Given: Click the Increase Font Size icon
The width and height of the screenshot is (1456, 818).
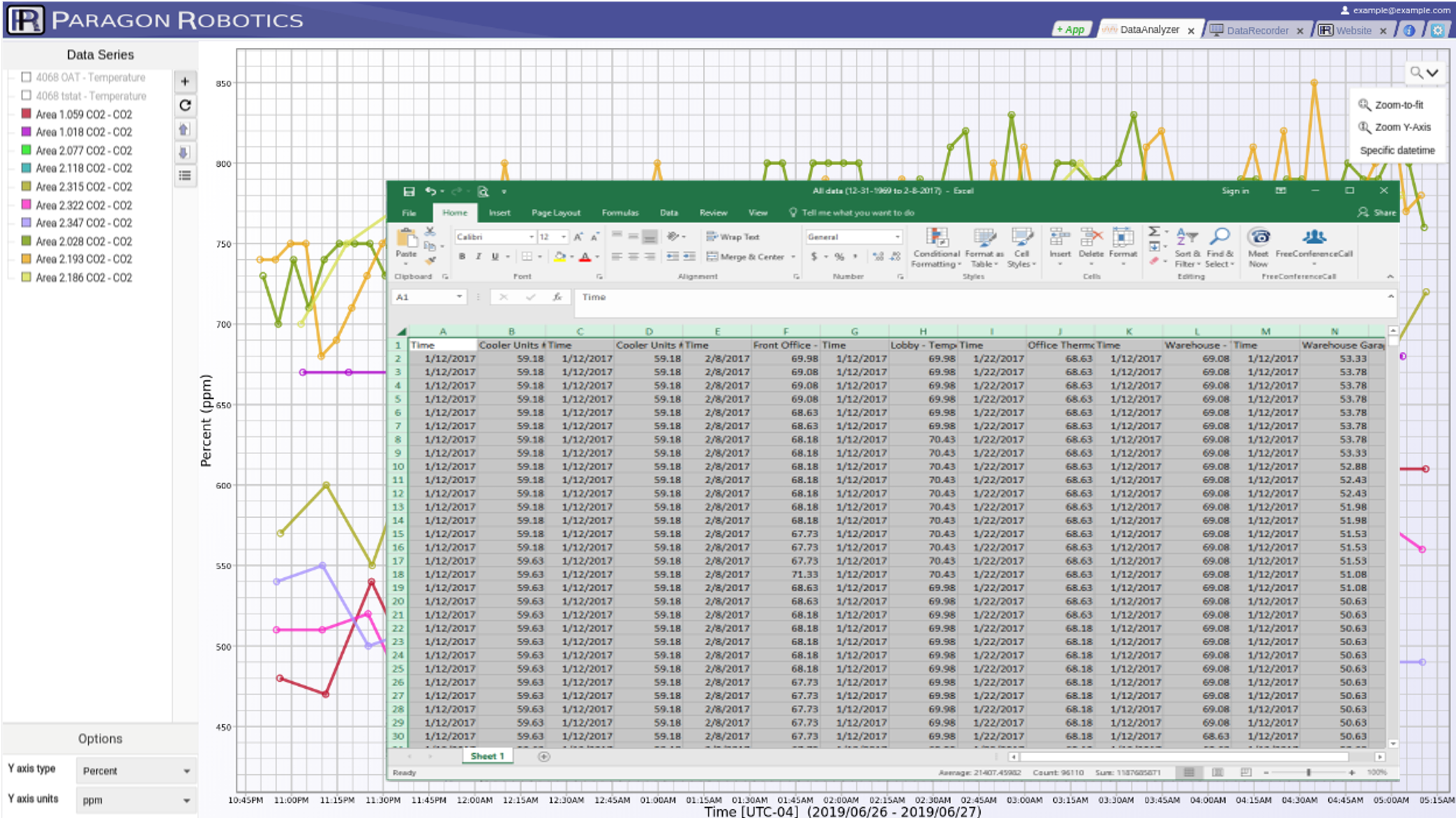Looking at the screenshot, I should coord(578,237).
